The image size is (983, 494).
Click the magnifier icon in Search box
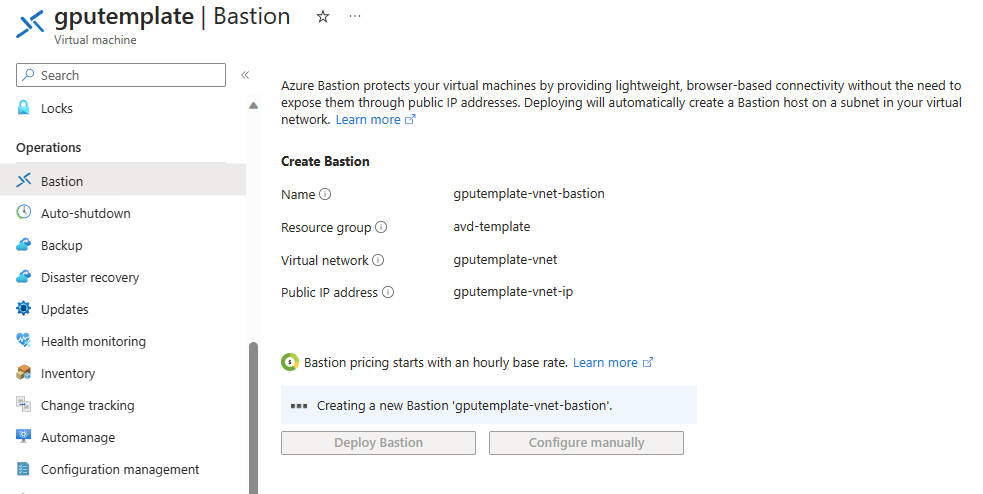pos(28,75)
